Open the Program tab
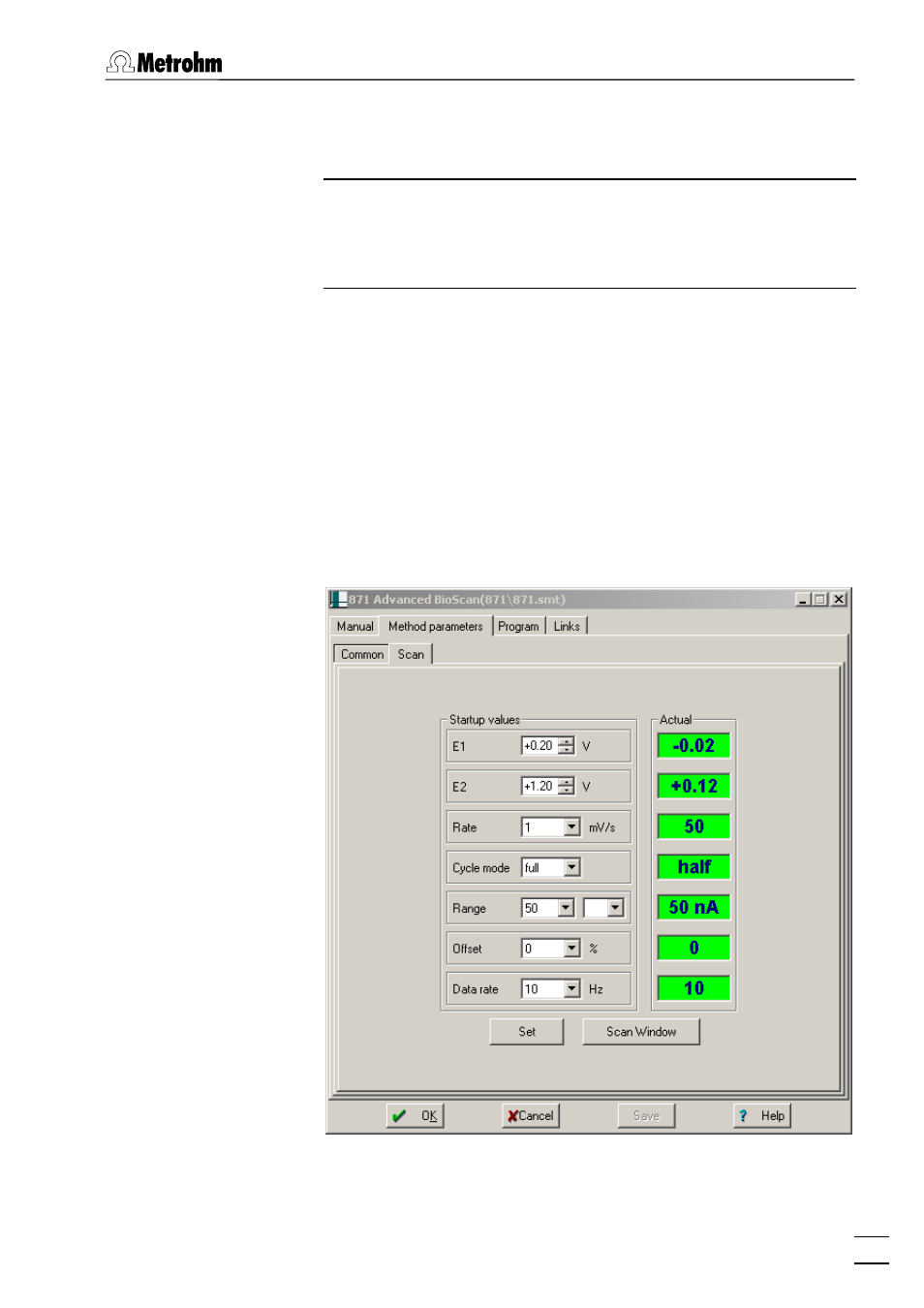The width and height of the screenshot is (924, 1308). [518, 626]
